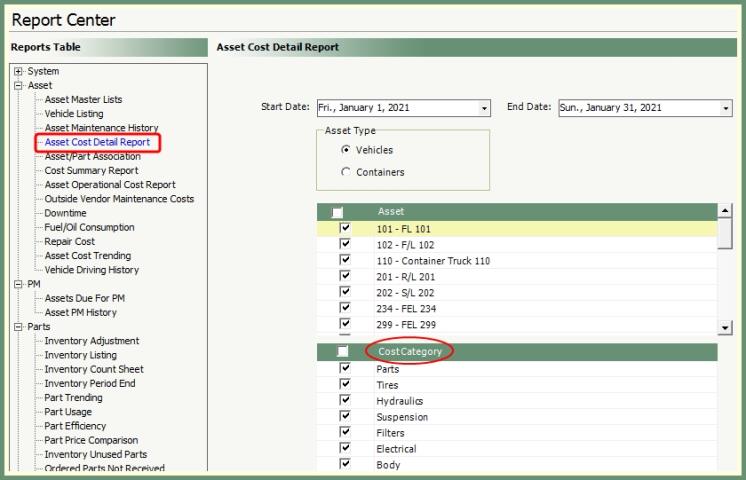Viewport: 746px width, 480px height.
Task: Open the End Date dropdown
Action: pos(726,108)
